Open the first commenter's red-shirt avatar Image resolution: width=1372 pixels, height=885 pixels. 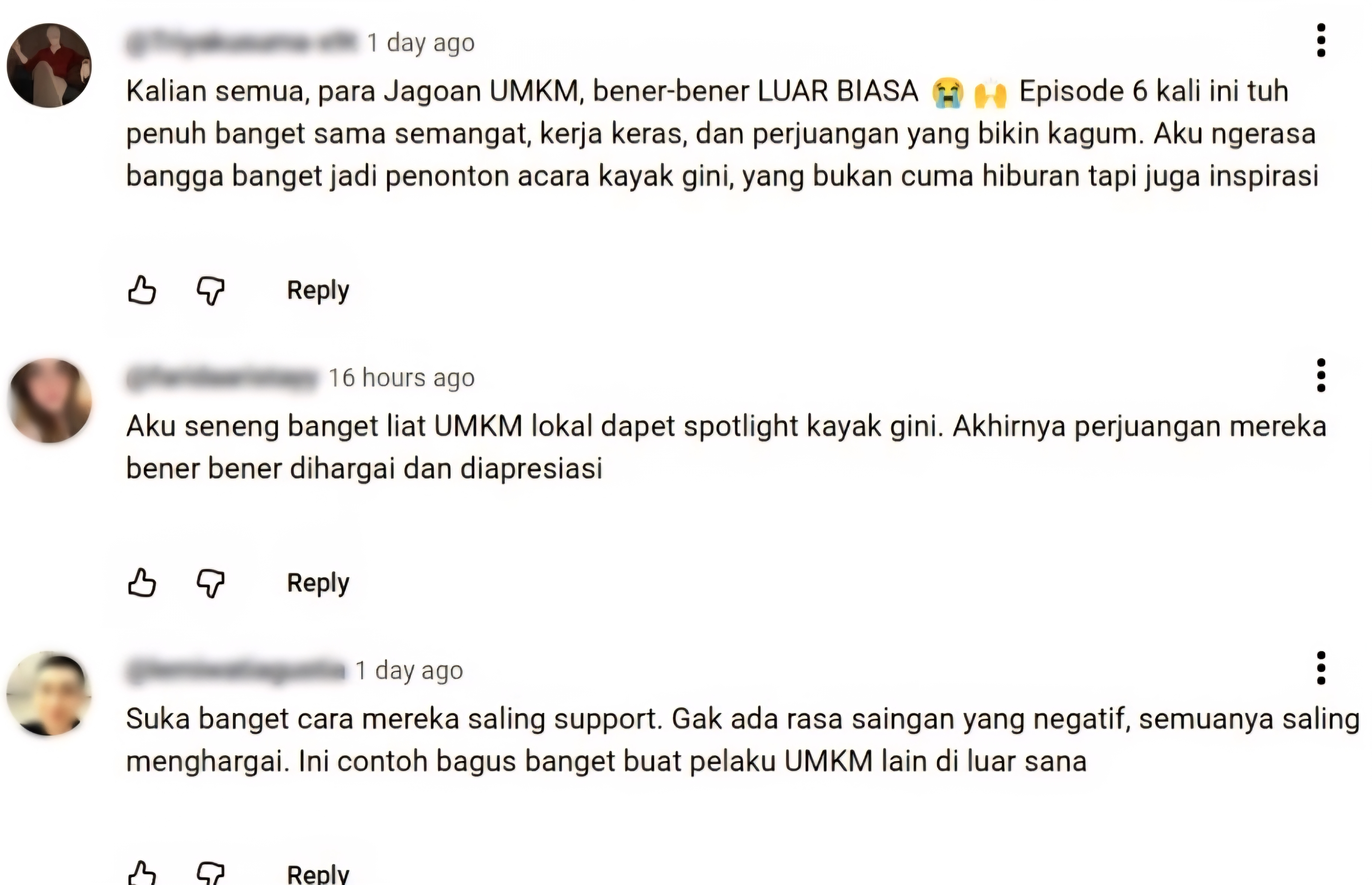coord(49,65)
